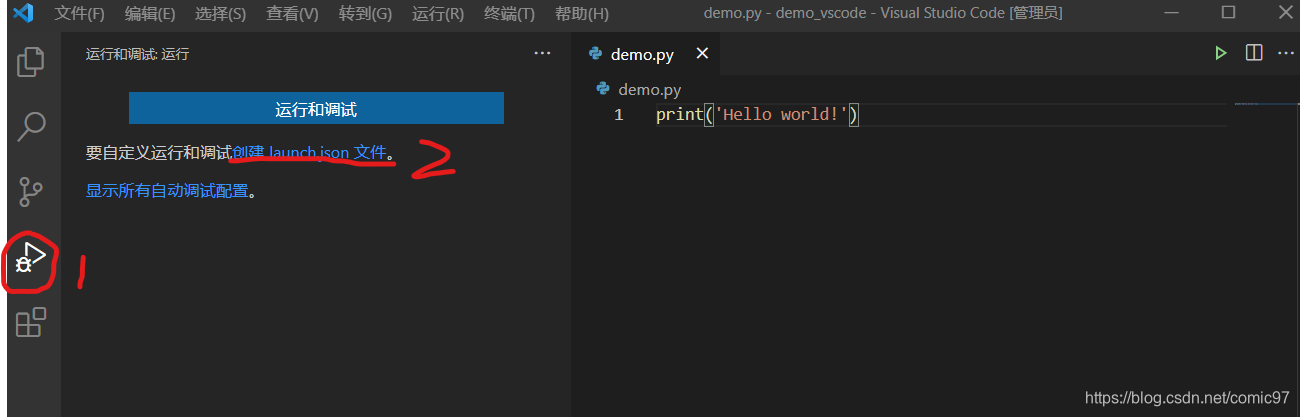
Task: Run the Python file with green play icon
Action: click(1220, 54)
